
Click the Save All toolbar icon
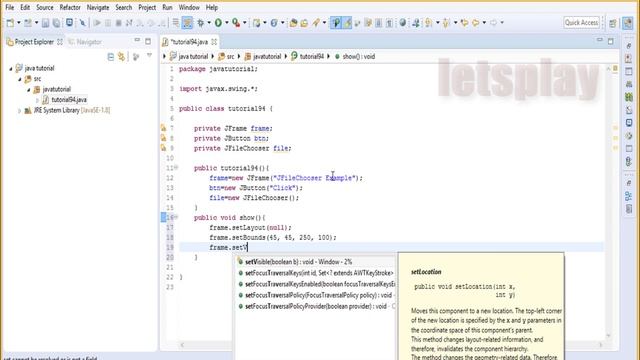click(56, 23)
